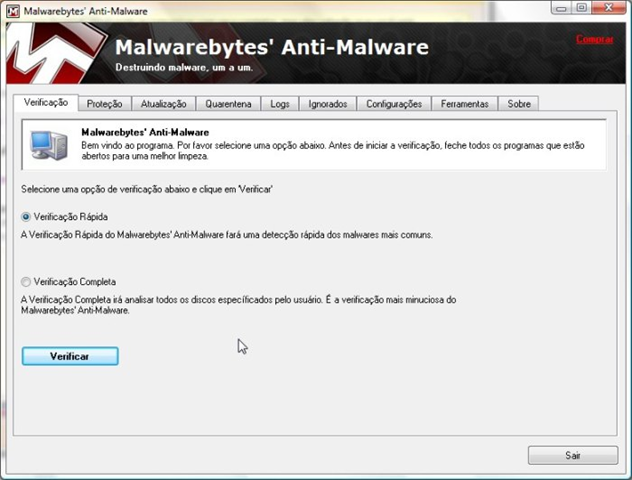Open the Logs tab
This screenshot has height=480, width=632.
pyautogui.click(x=280, y=104)
